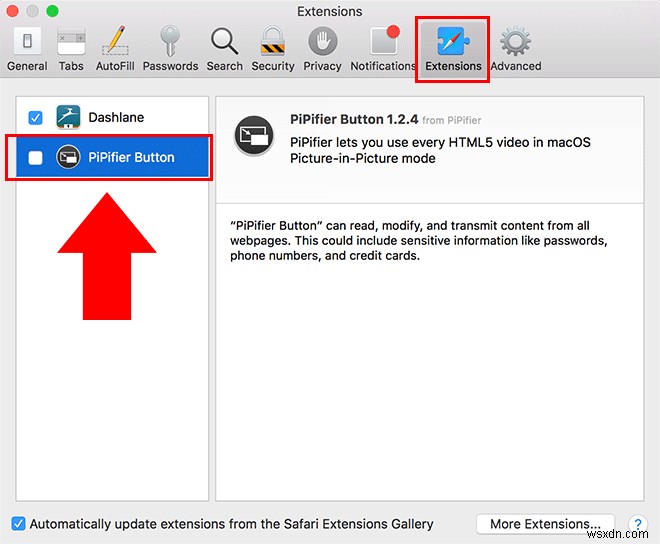Click PiPifier Button icon in extensions list

point(68,157)
